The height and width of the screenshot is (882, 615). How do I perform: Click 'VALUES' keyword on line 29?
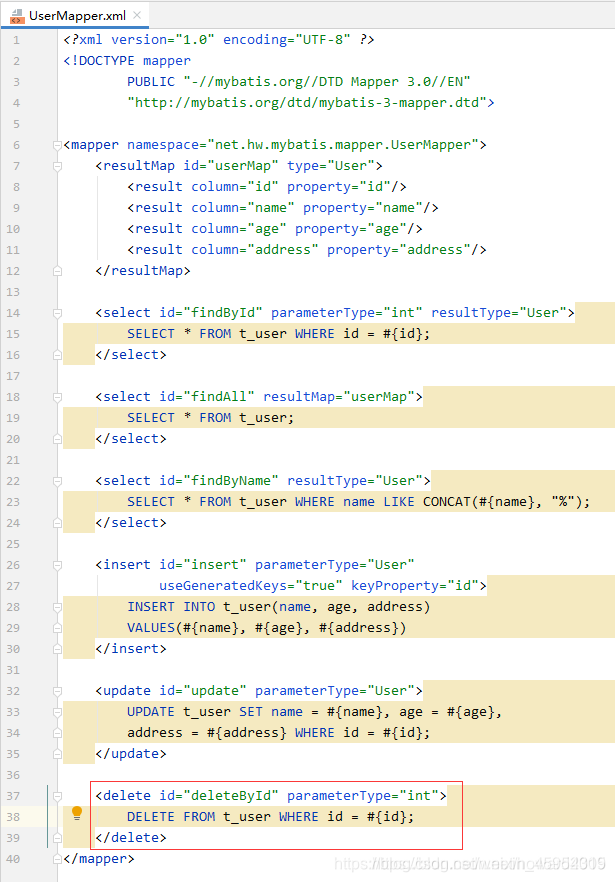pyautogui.click(x=151, y=628)
